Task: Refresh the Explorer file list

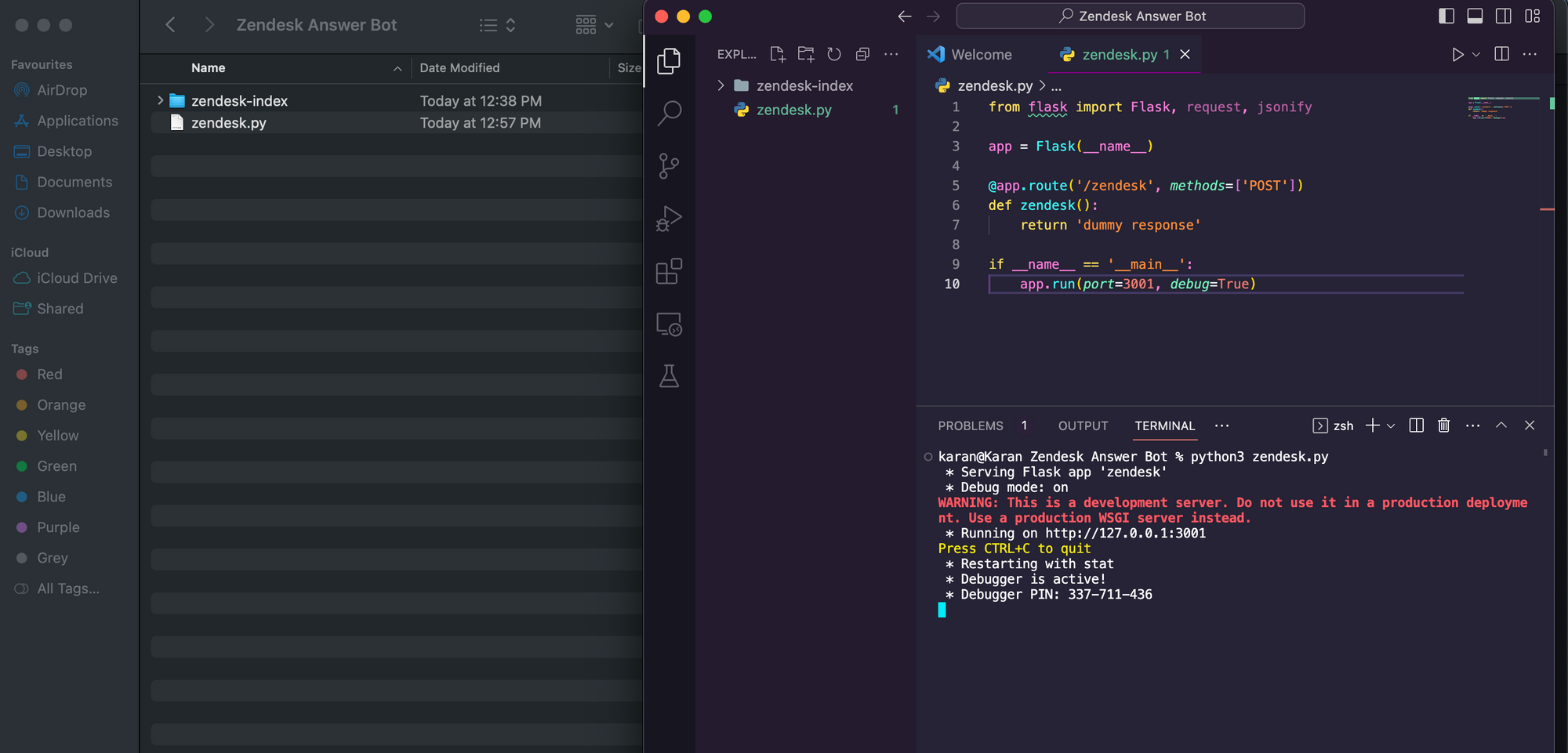Action: click(x=834, y=54)
